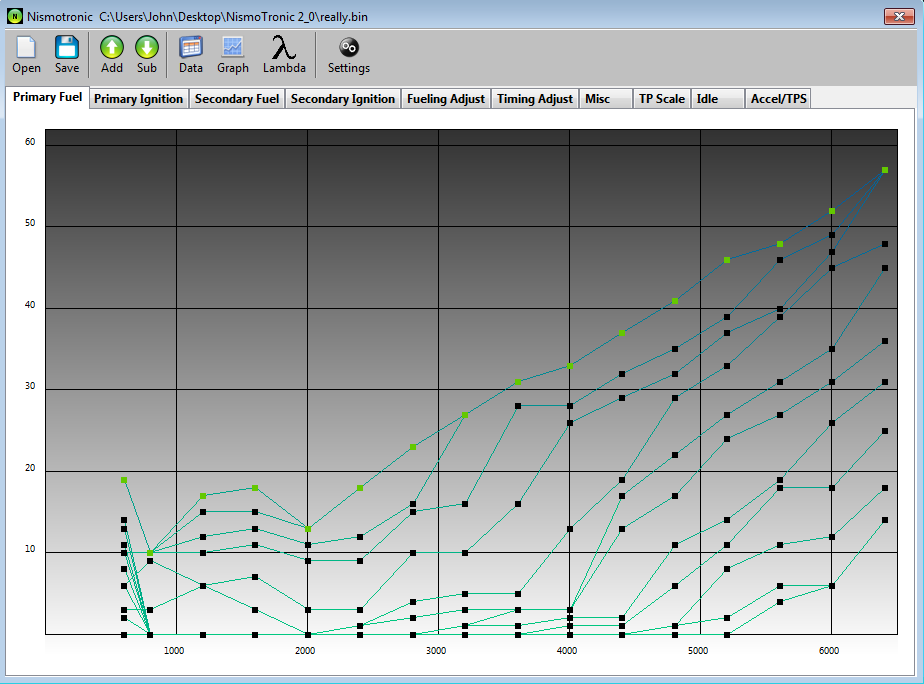
Task: Open the Timing Adjust tab
Action: tap(534, 99)
